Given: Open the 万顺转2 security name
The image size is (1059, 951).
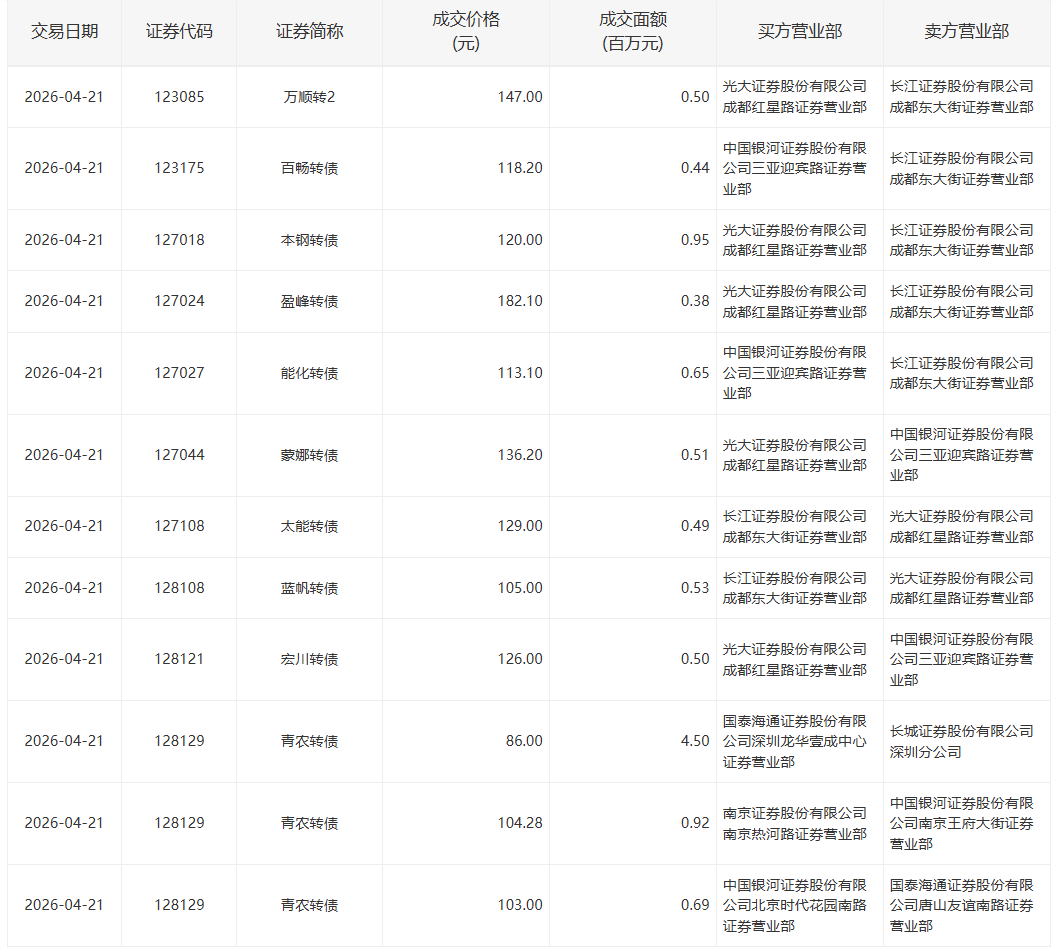Looking at the screenshot, I should [x=309, y=97].
